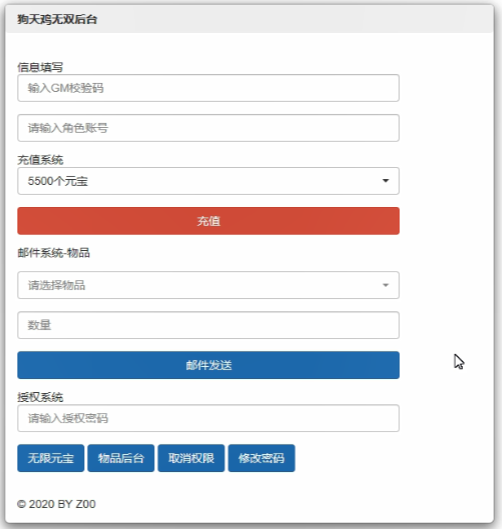502x529 pixels.
Task: Click the caret arrow beside 5500个元宝
Action: pos(386,181)
